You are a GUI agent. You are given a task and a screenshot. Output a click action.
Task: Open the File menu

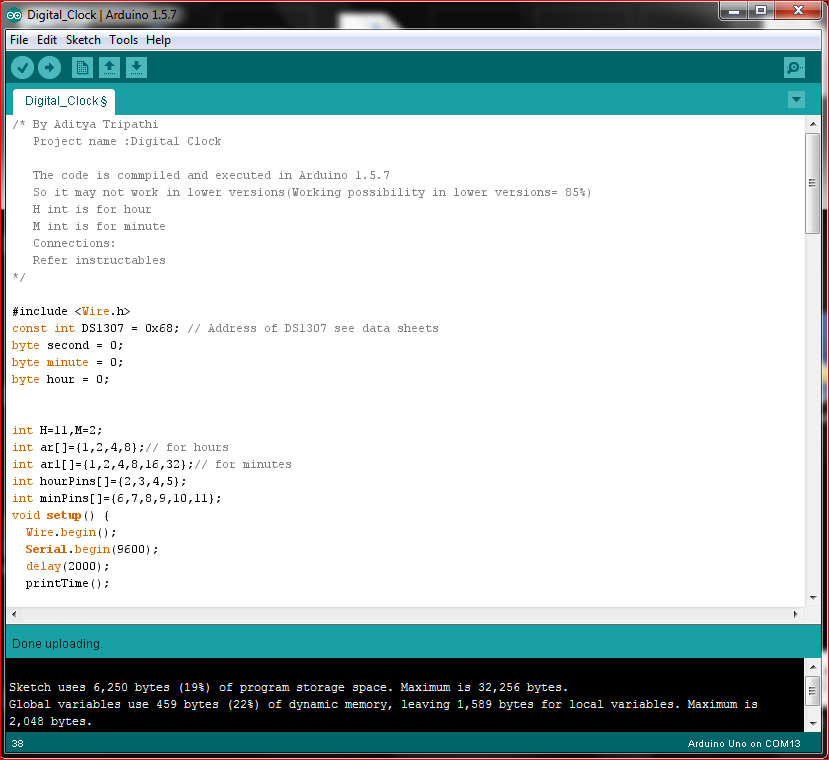pyautogui.click(x=19, y=40)
